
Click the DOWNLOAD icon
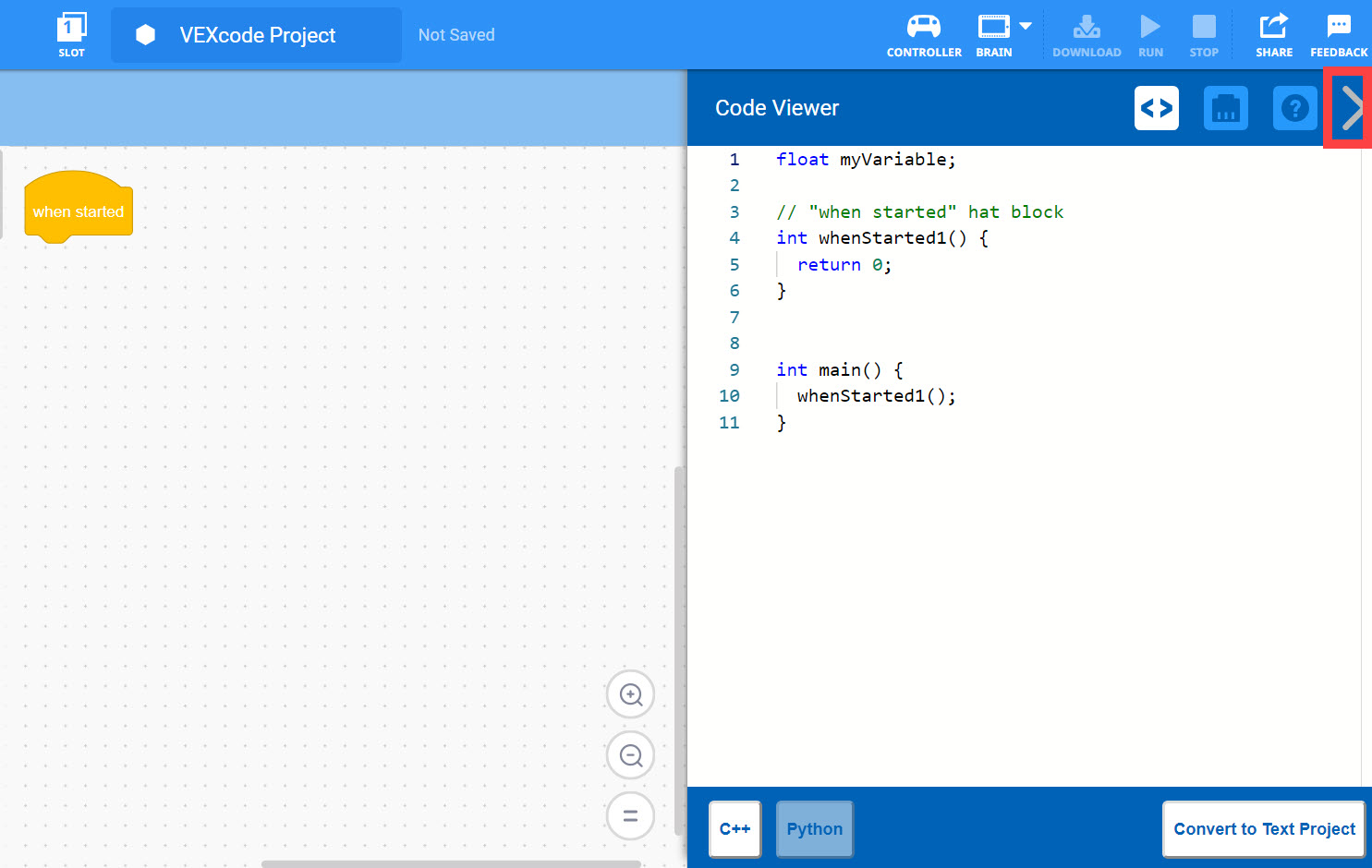click(x=1087, y=28)
